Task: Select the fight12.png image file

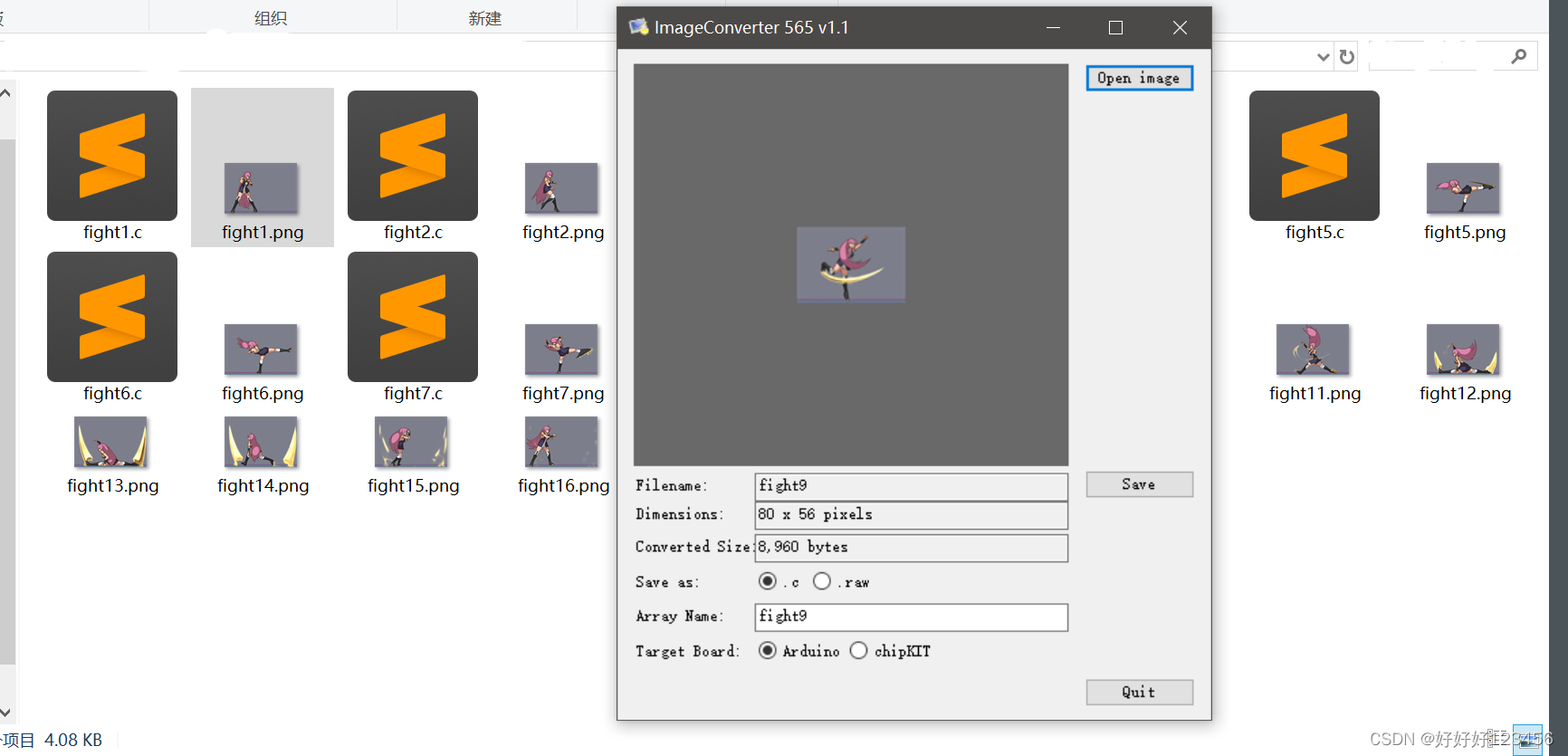Action: pos(1463,349)
